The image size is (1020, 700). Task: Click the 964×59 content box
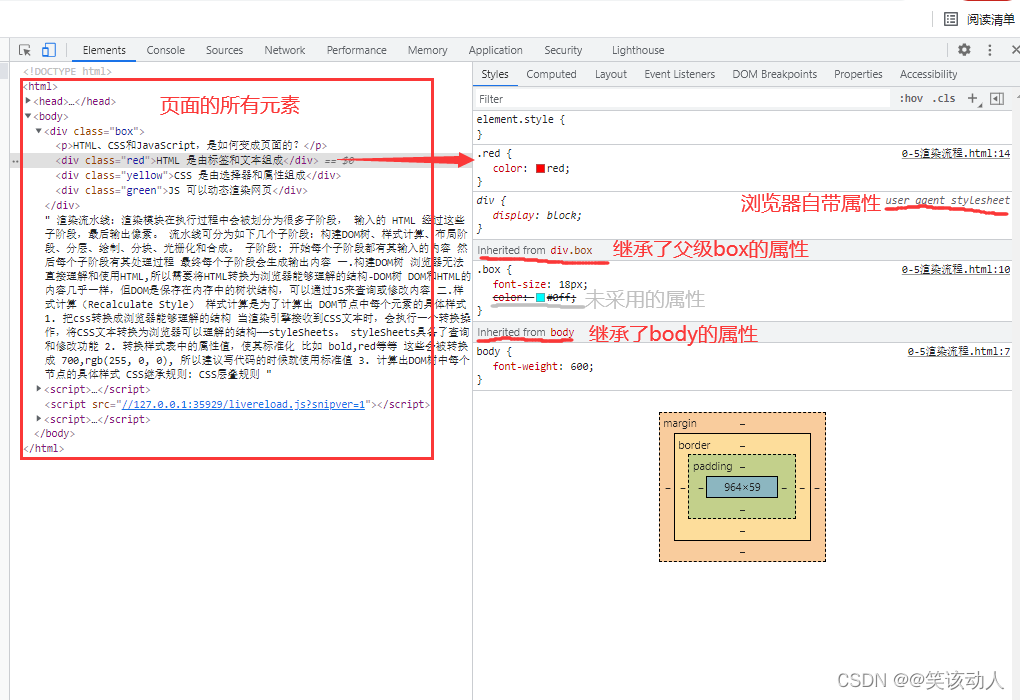pyautogui.click(x=742, y=487)
